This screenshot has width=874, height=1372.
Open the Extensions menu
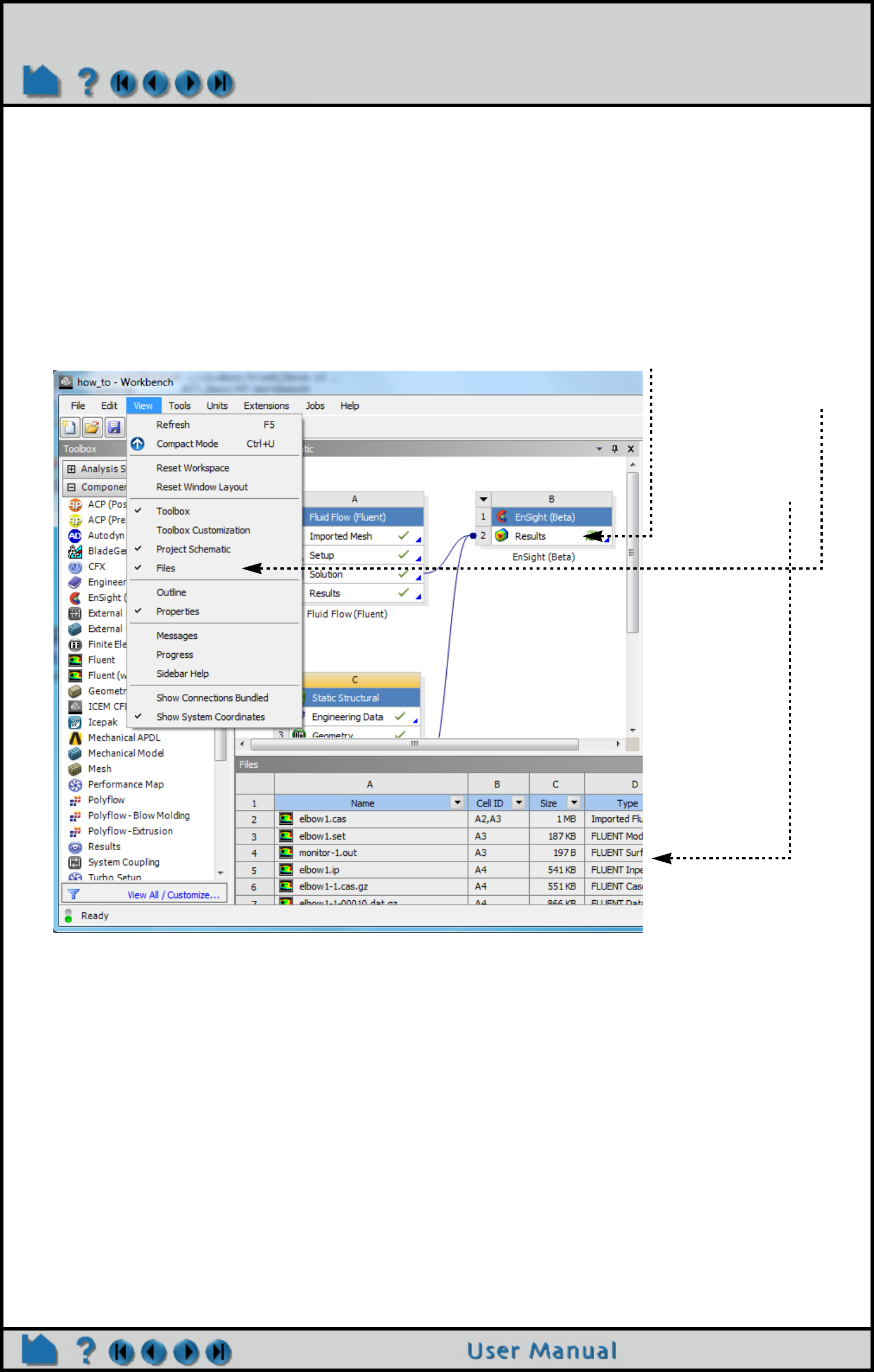[x=266, y=405]
